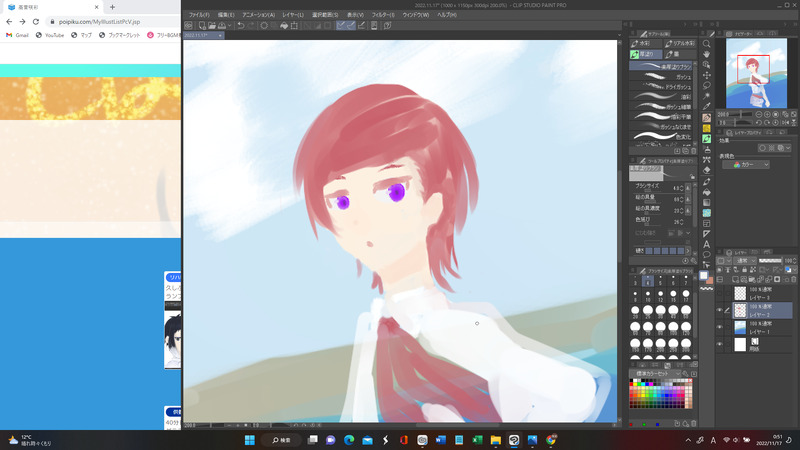Expand stabilization row arrow in tool property
800x450 pixels.
coord(688,251)
